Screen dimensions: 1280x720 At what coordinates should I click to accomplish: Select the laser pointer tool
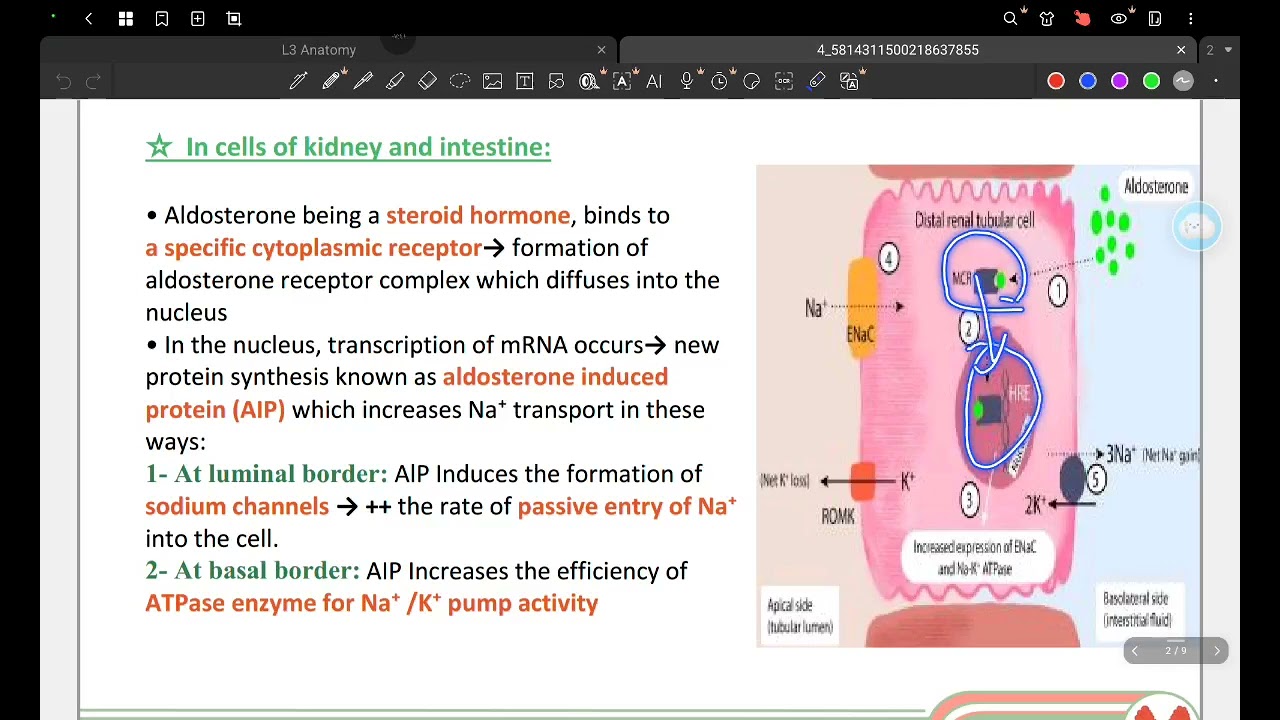tap(817, 81)
